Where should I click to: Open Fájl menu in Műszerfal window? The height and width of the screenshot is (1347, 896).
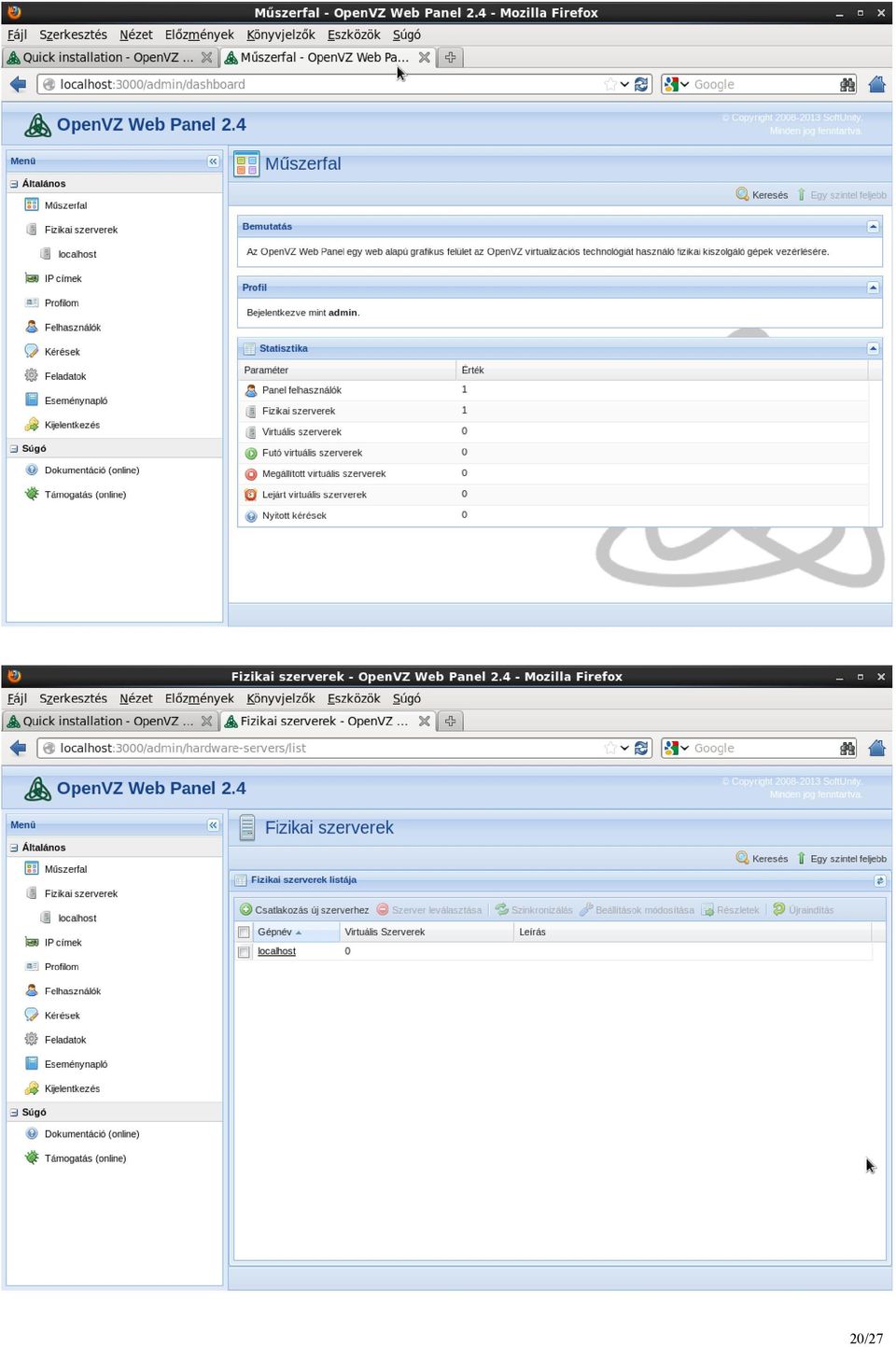pyautogui.click(x=17, y=35)
